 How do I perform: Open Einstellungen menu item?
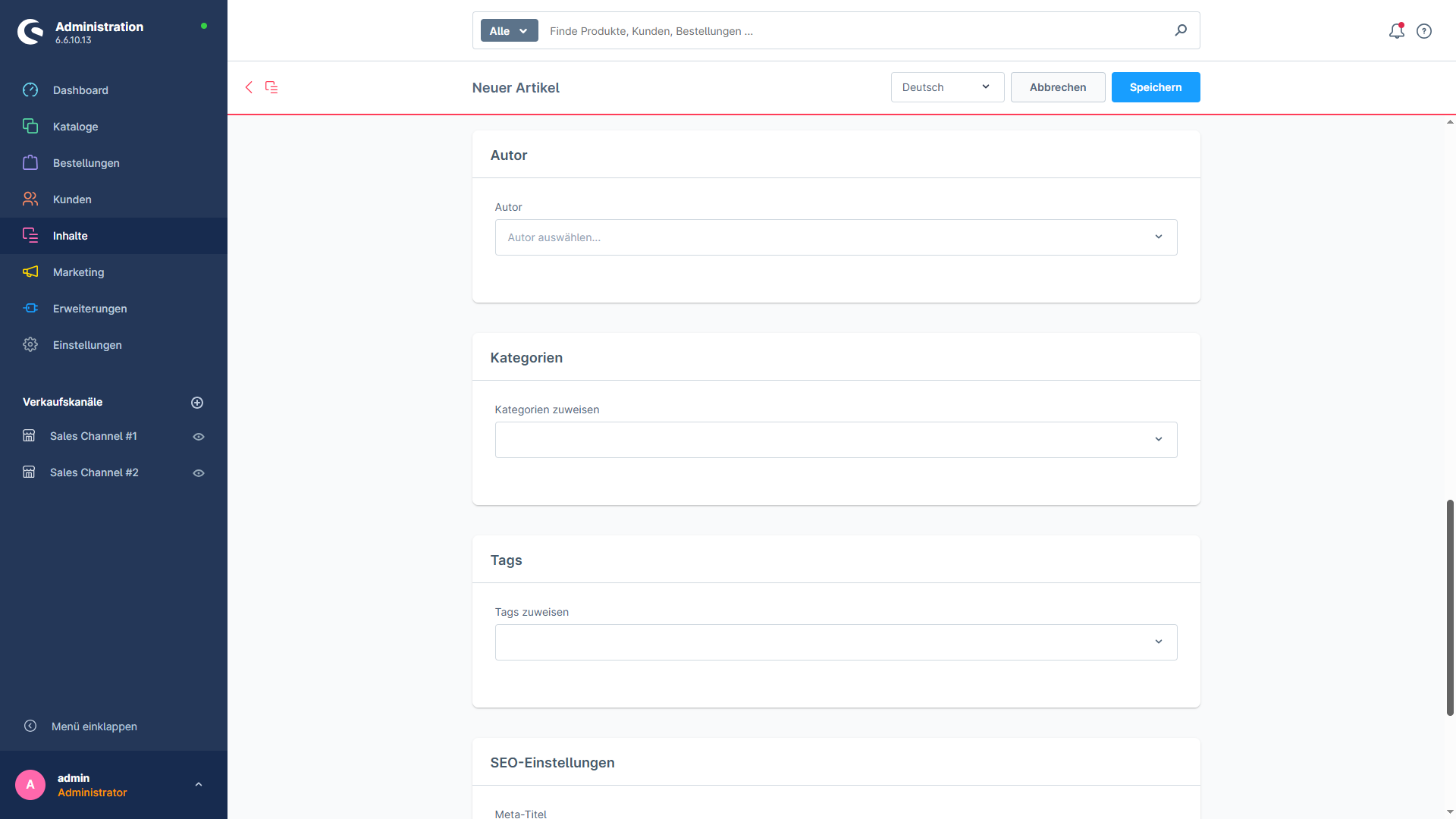tap(114, 345)
